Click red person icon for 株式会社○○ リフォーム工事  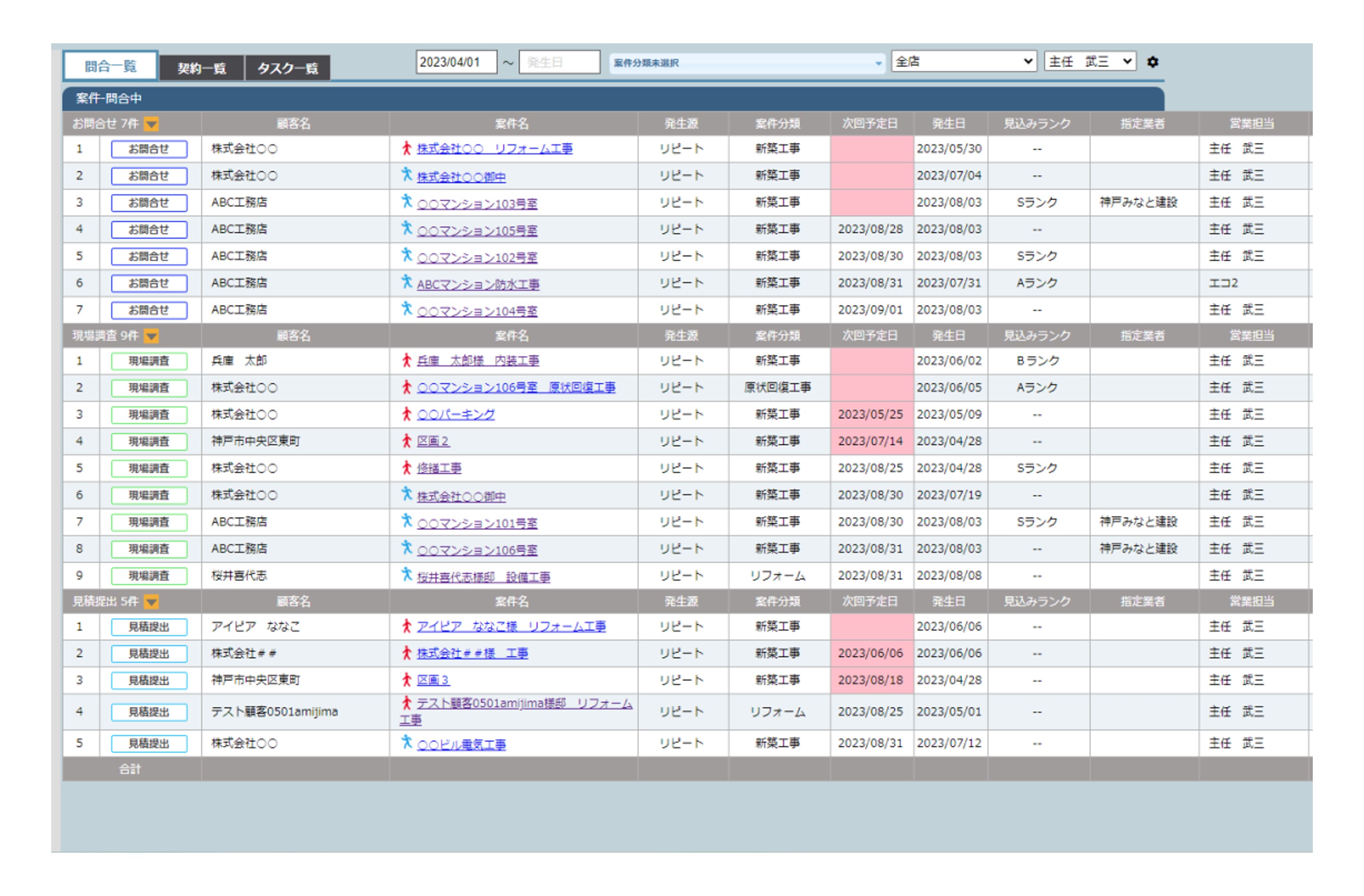[406, 148]
